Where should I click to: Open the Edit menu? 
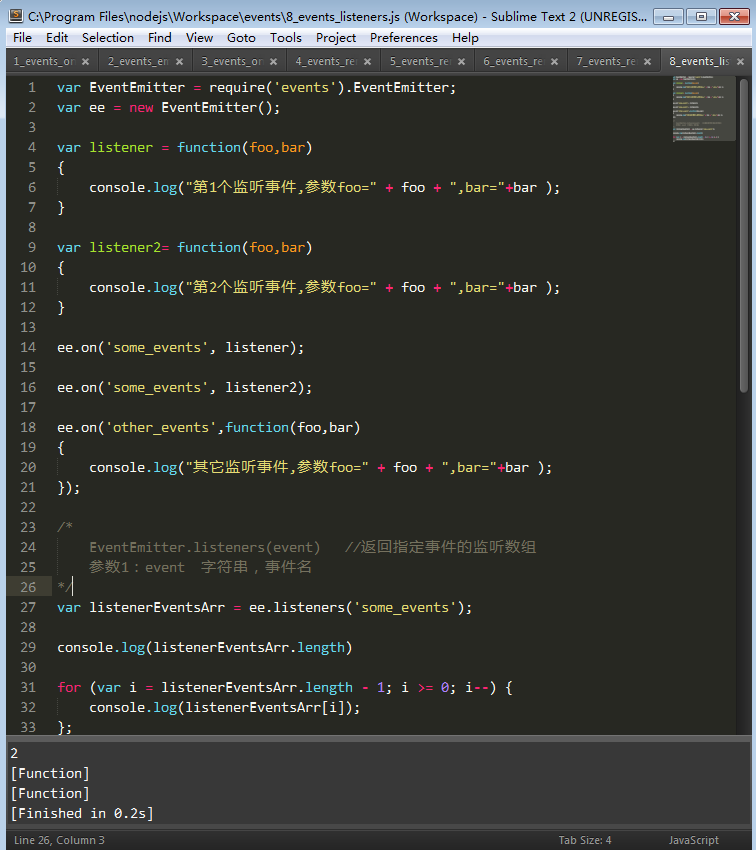click(x=57, y=38)
